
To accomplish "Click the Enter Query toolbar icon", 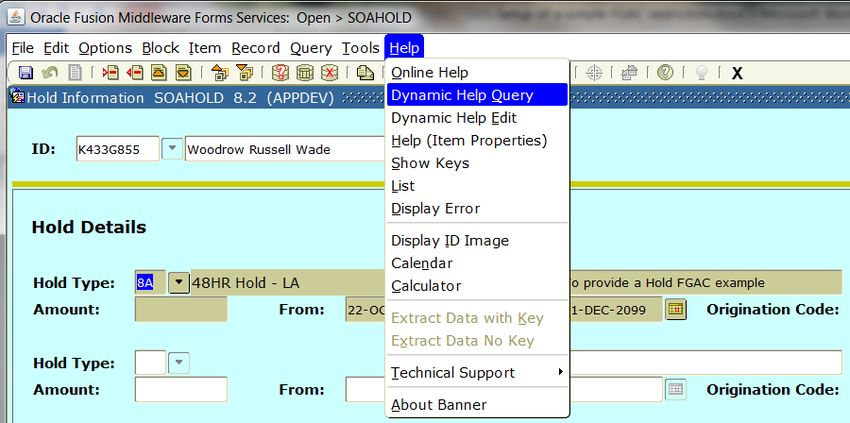I will pos(280,73).
